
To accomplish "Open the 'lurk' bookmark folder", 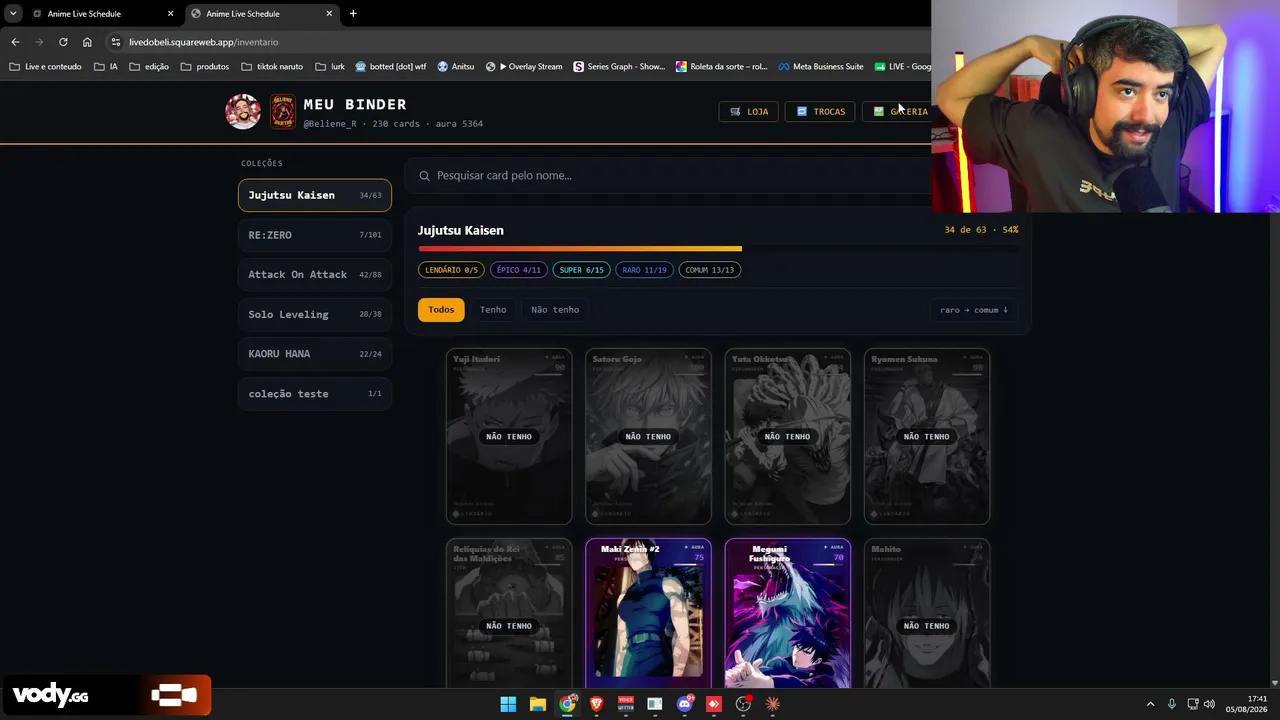I will (x=329, y=67).
